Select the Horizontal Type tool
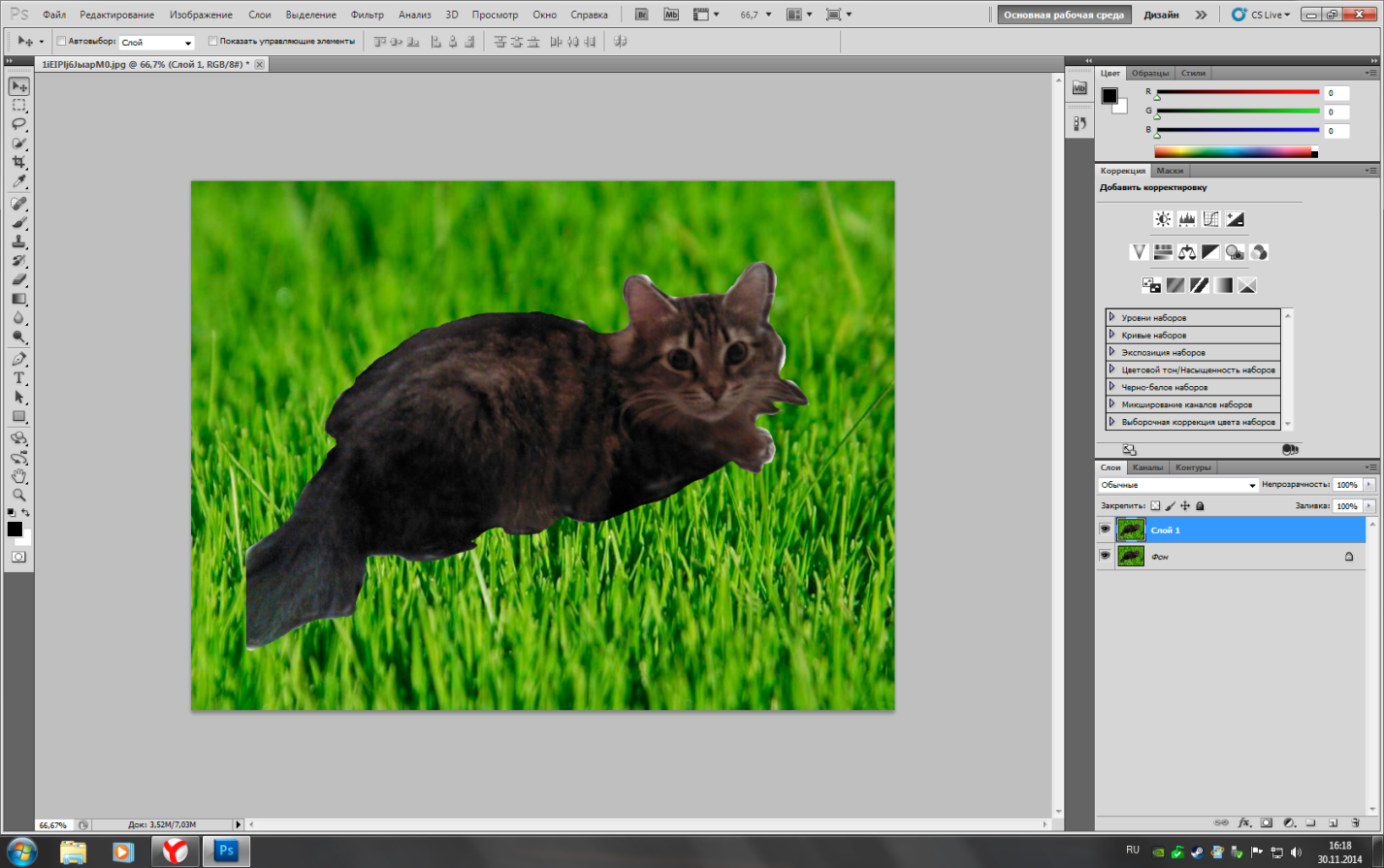 tap(18, 378)
